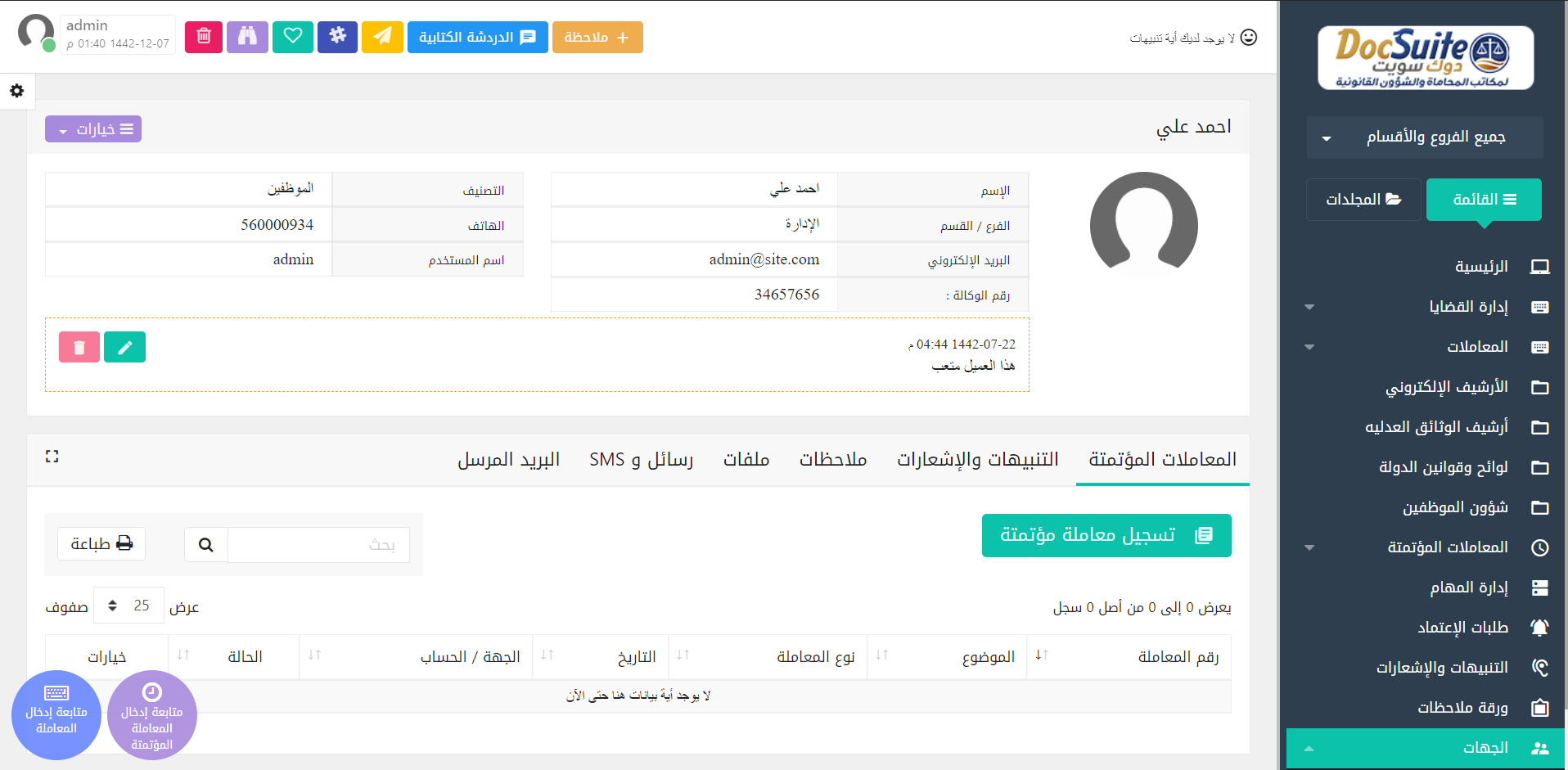
Task: Click the بحث search input field
Action: pos(318,545)
